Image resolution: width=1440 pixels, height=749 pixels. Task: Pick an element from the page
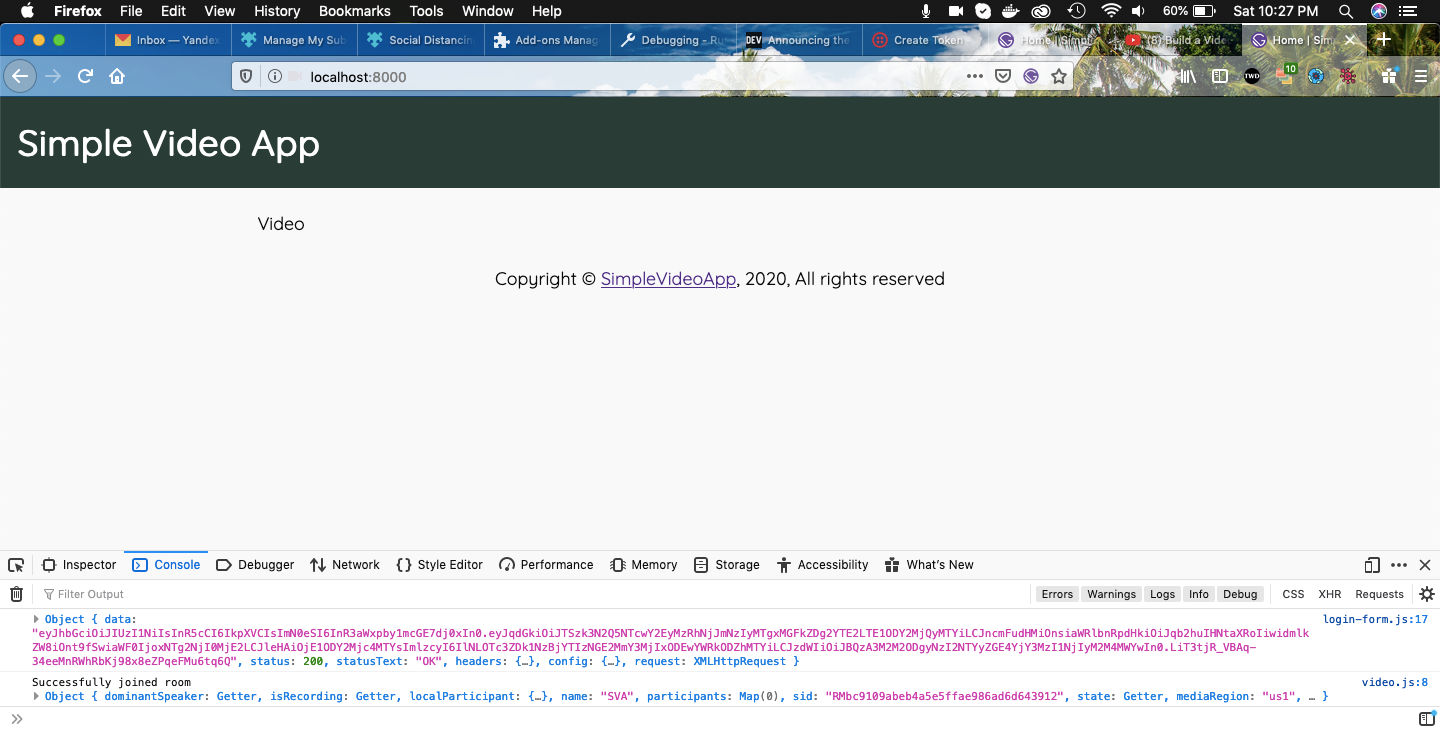(x=16, y=565)
